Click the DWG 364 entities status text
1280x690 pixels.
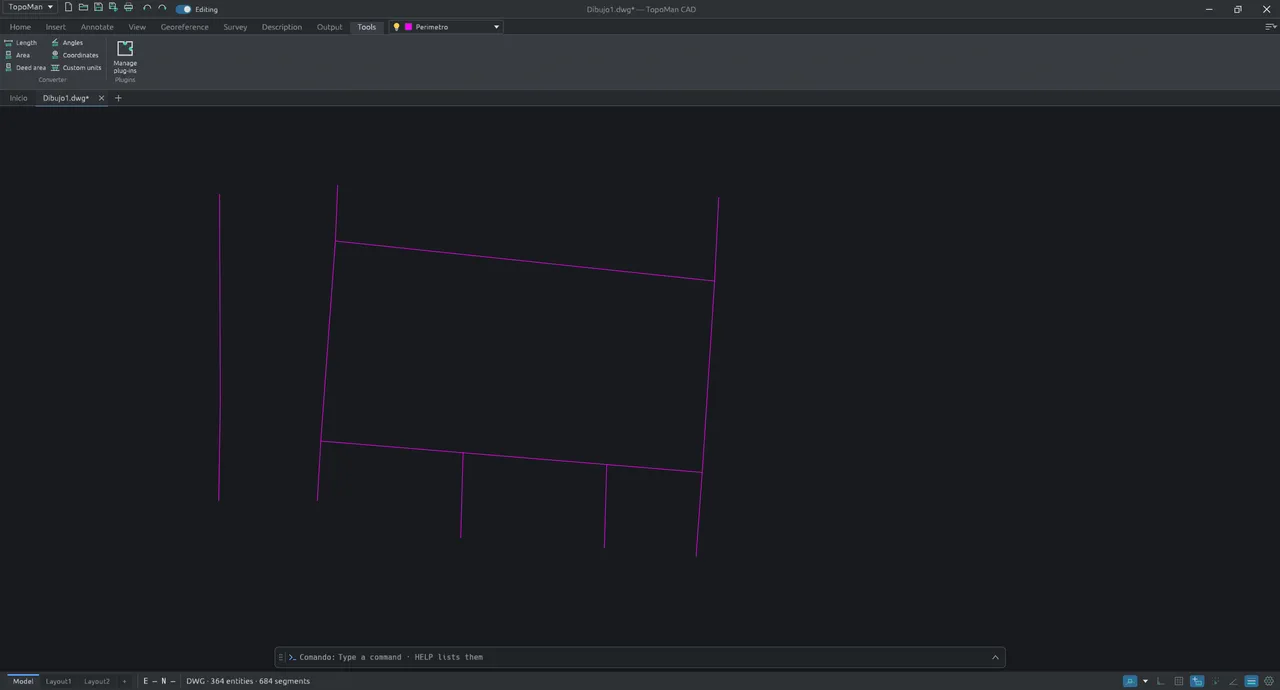point(248,681)
